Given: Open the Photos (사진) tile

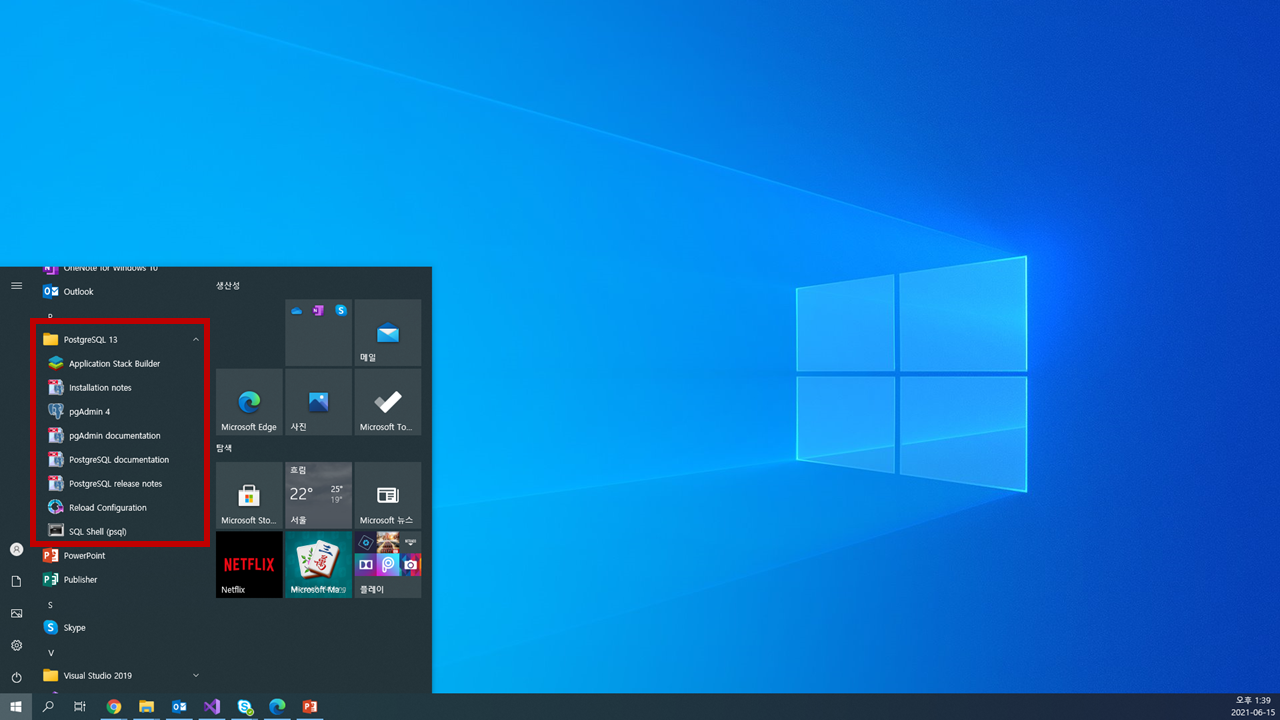Looking at the screenshot, I should click(x=318, y=402).
